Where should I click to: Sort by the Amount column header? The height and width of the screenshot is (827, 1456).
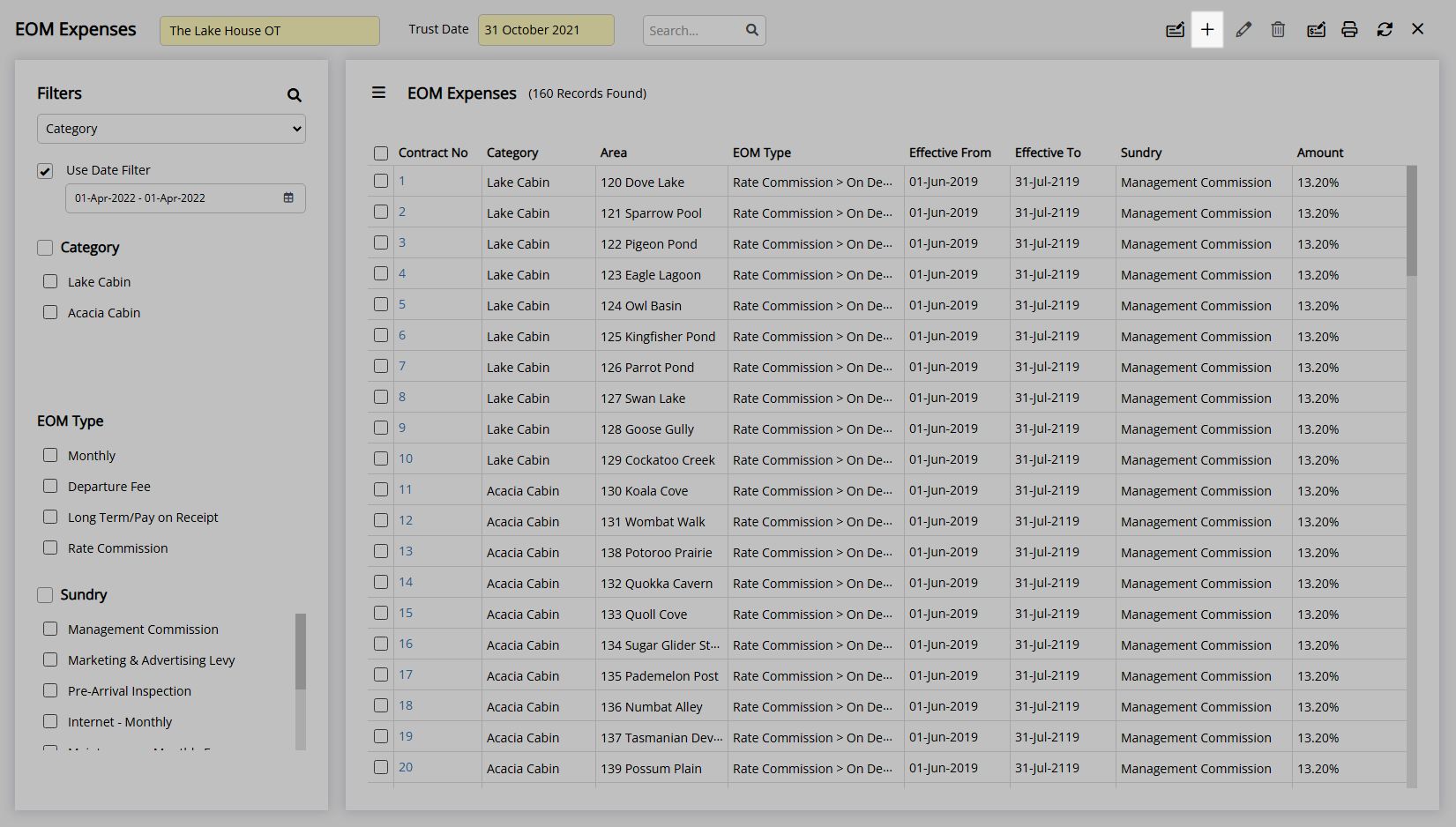click(1320, 153)
